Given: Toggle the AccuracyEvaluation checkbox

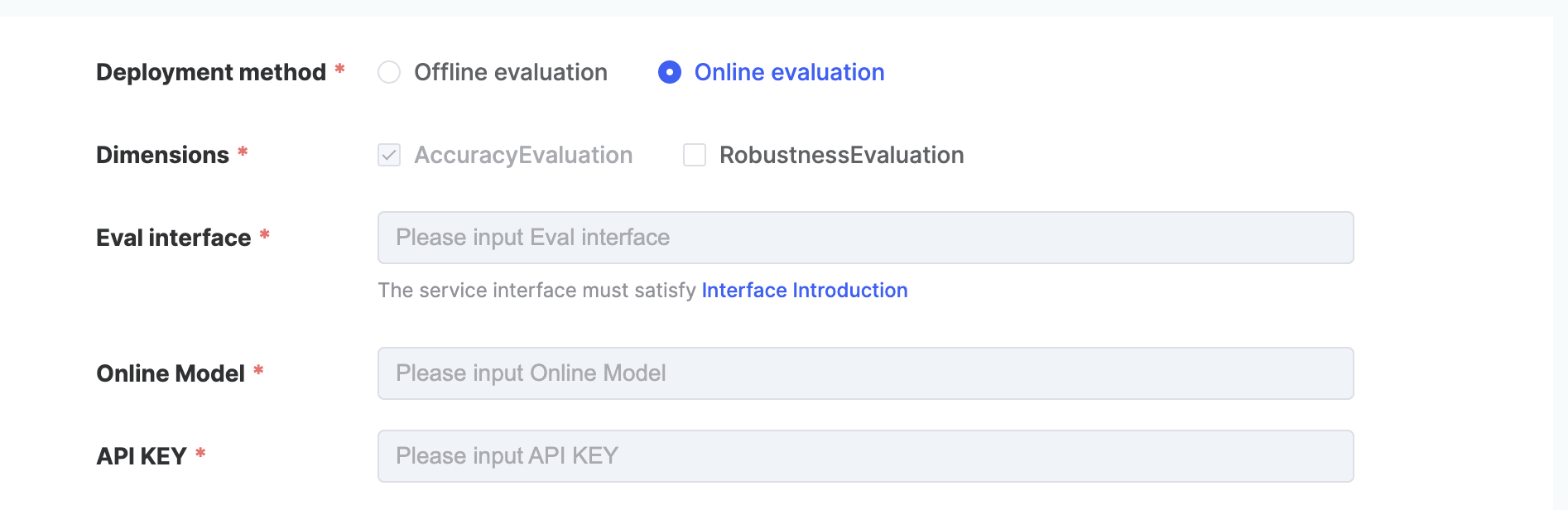Looking at the screenshot, I should [389, 156].
